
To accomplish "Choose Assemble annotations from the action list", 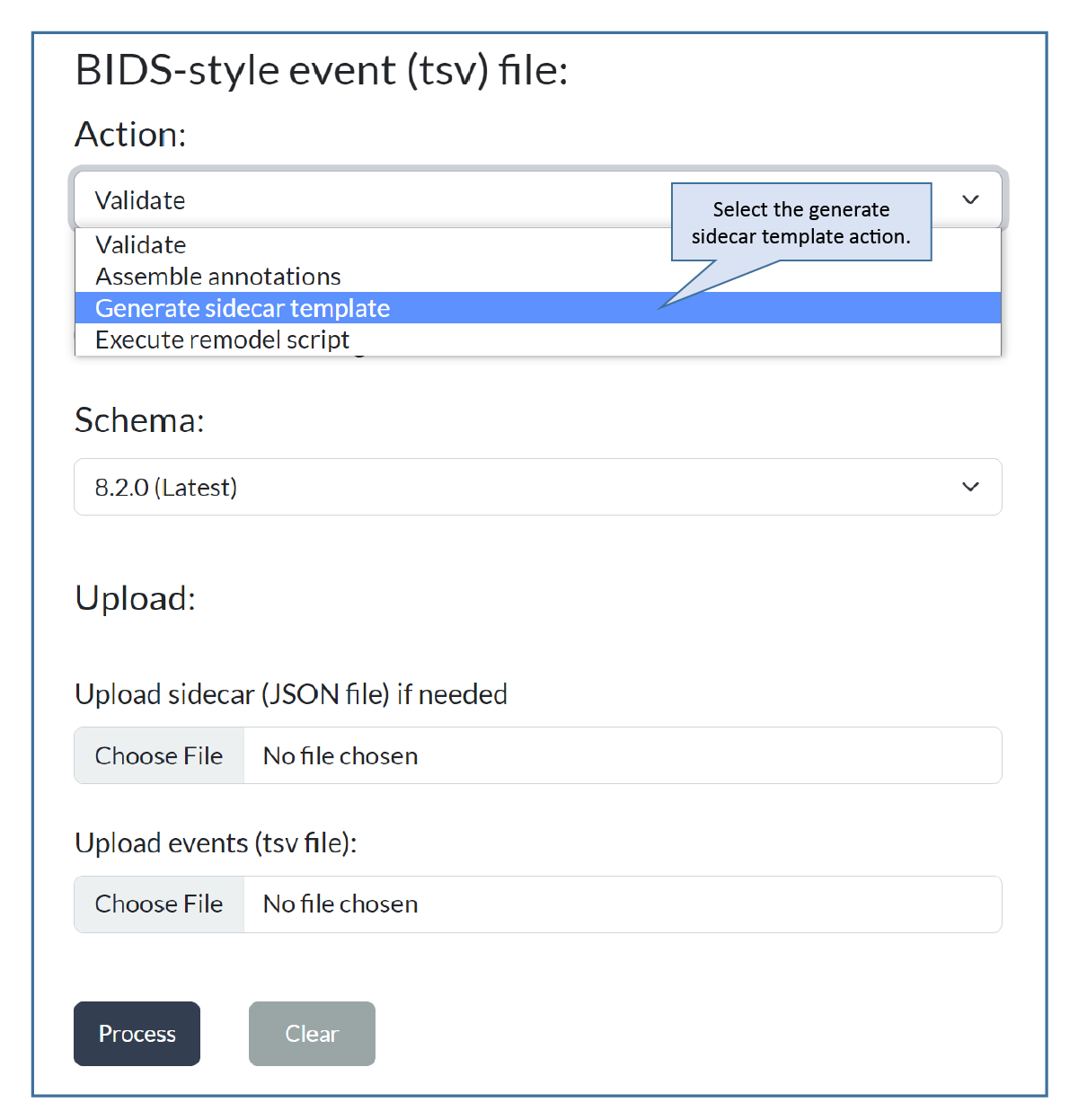I will tap(218, 277).
